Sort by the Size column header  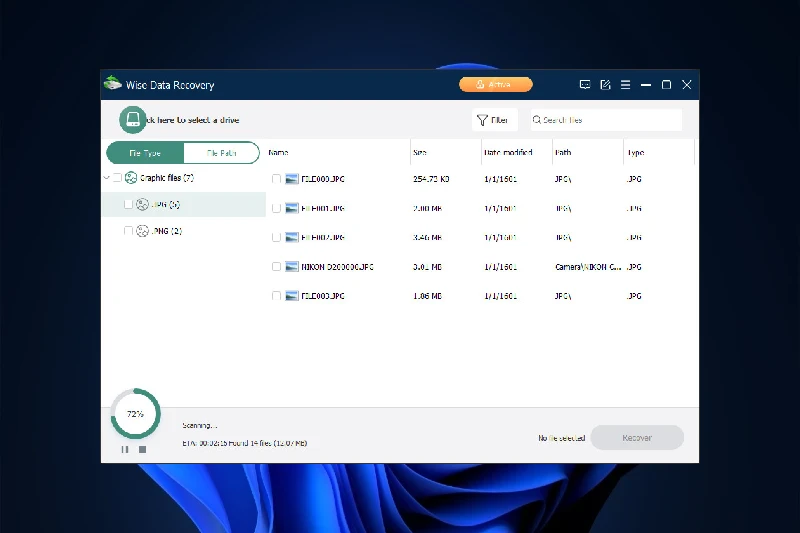point(419,153)
